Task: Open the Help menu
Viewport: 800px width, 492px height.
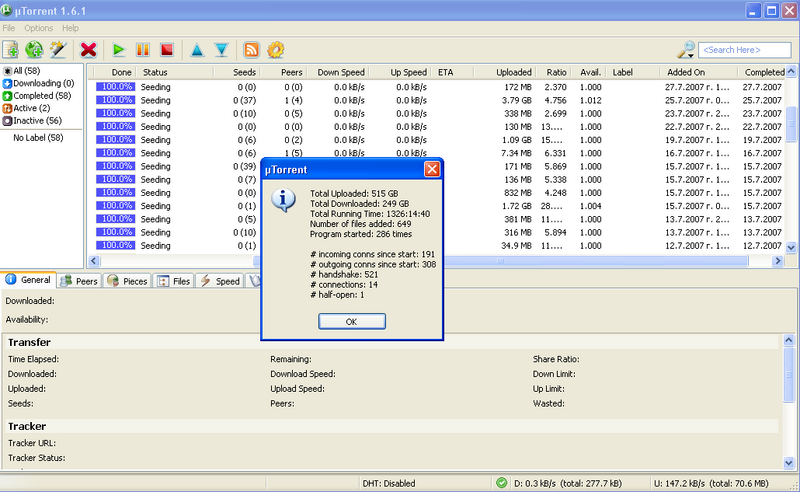Action: pos(70,28)
